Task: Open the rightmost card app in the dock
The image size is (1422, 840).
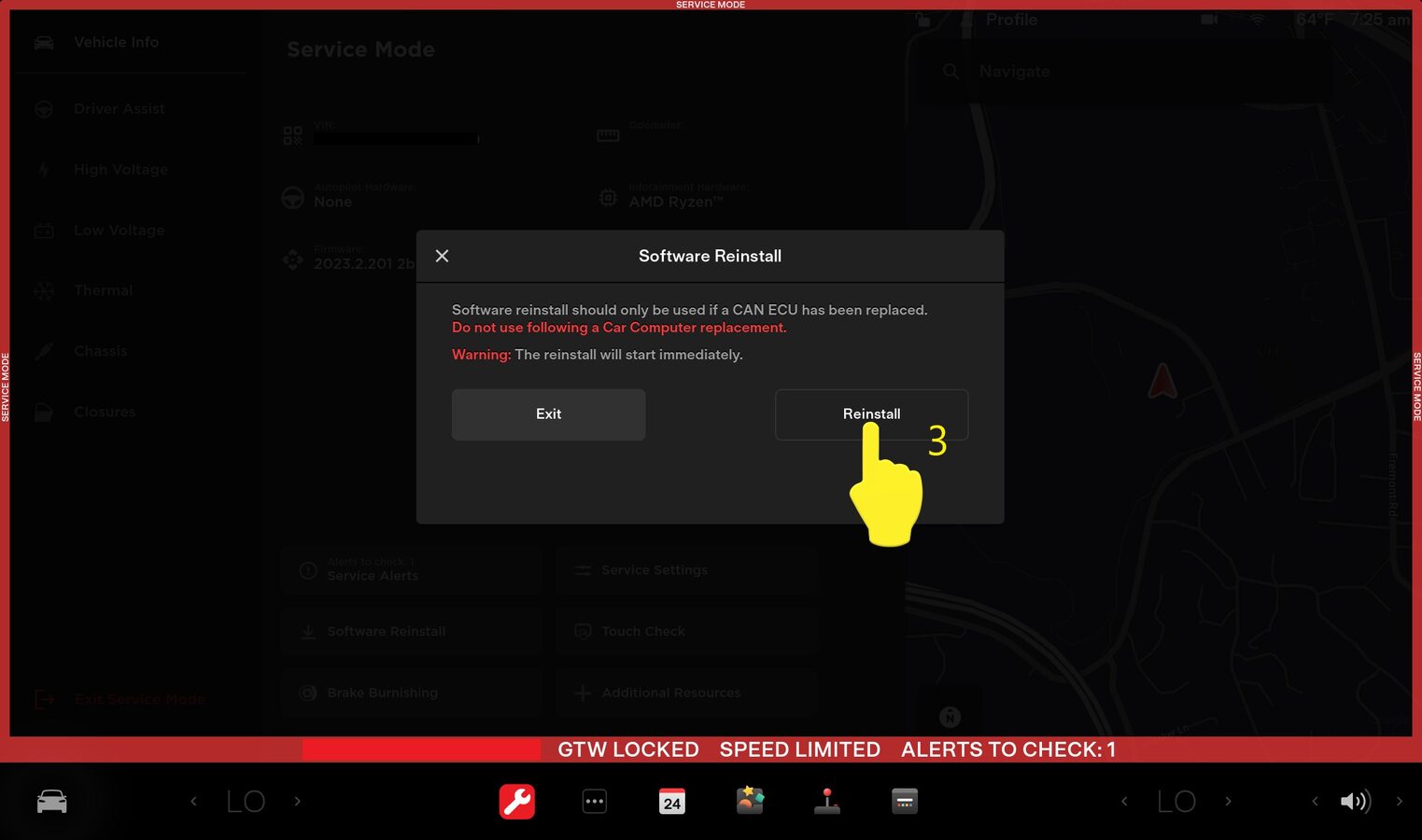Action: pyautogui.click(x=905, y=801)
